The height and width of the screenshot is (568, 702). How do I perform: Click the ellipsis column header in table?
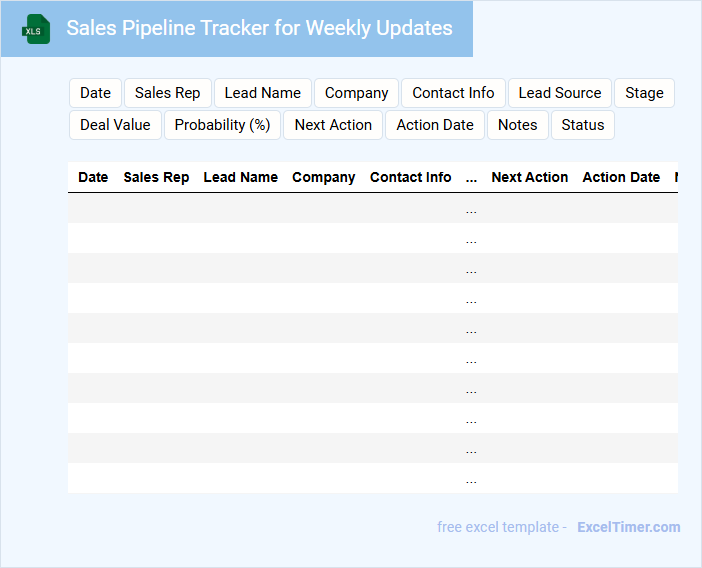pyautogui.click(x=471, y=177)
